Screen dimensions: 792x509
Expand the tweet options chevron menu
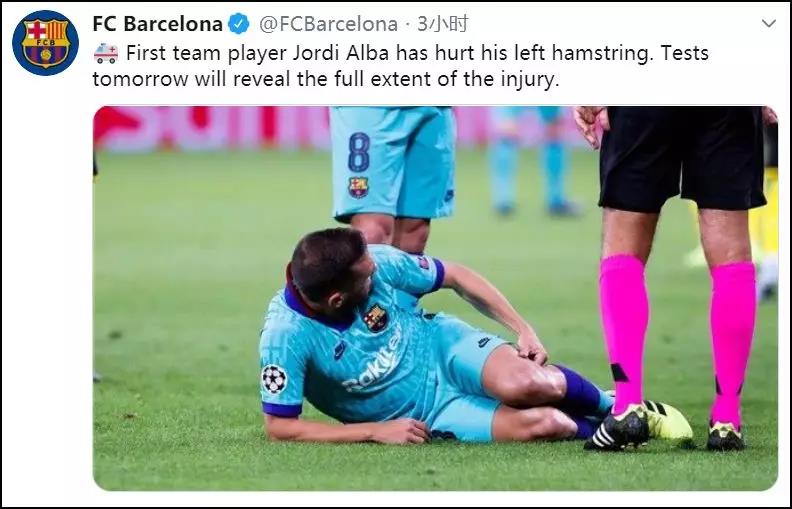tap(769, 23)
